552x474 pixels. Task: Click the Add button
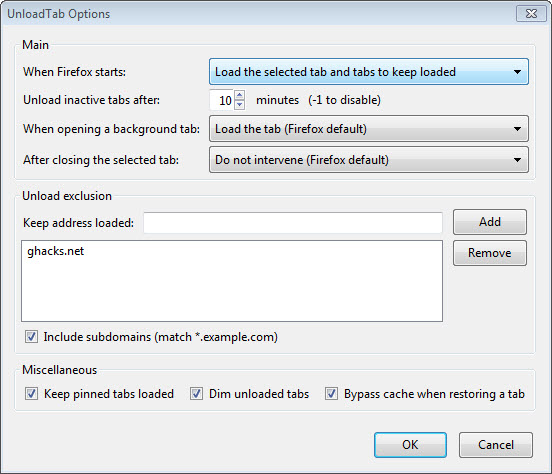490,222
